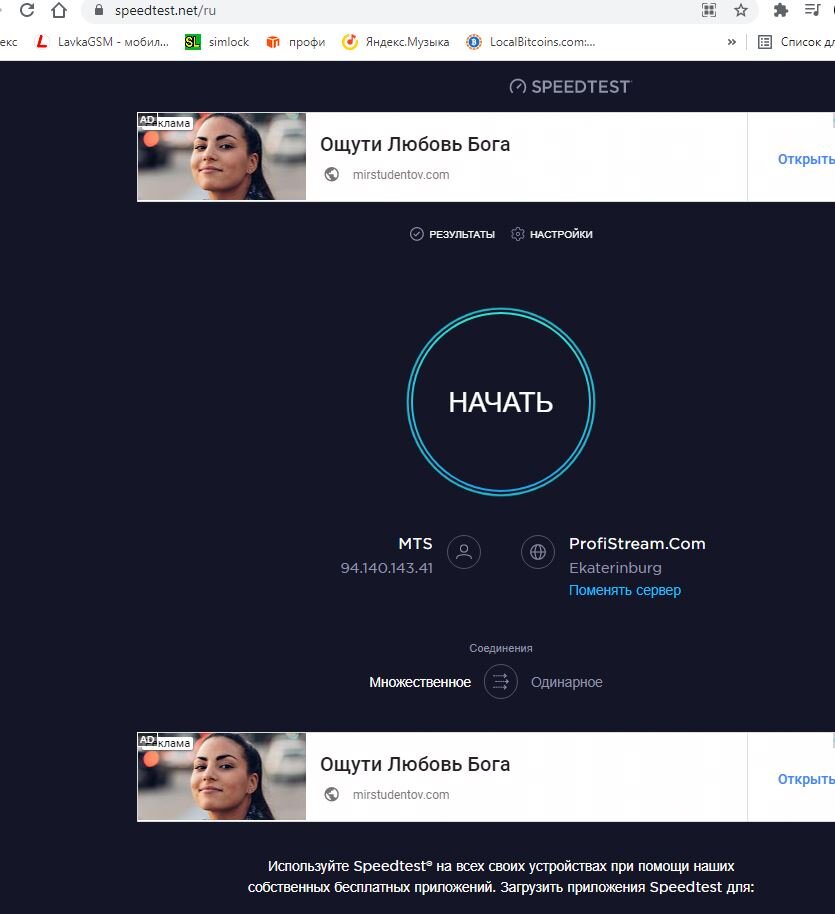Screen dimensions: 835x914
Task: Click the Поменять сервер link
Action: click(625, 590)
